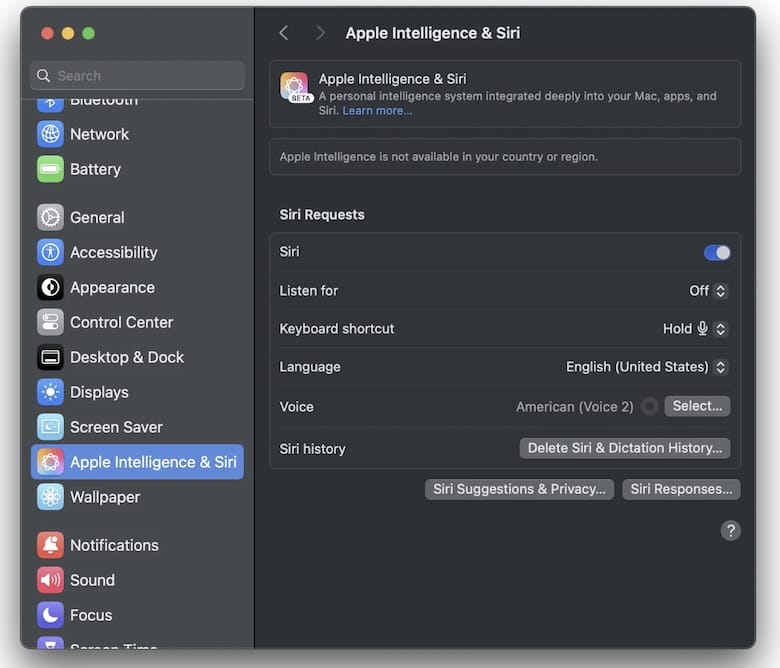
Task: Select Battery in the sidebar
Action: (x=137, y=169)
